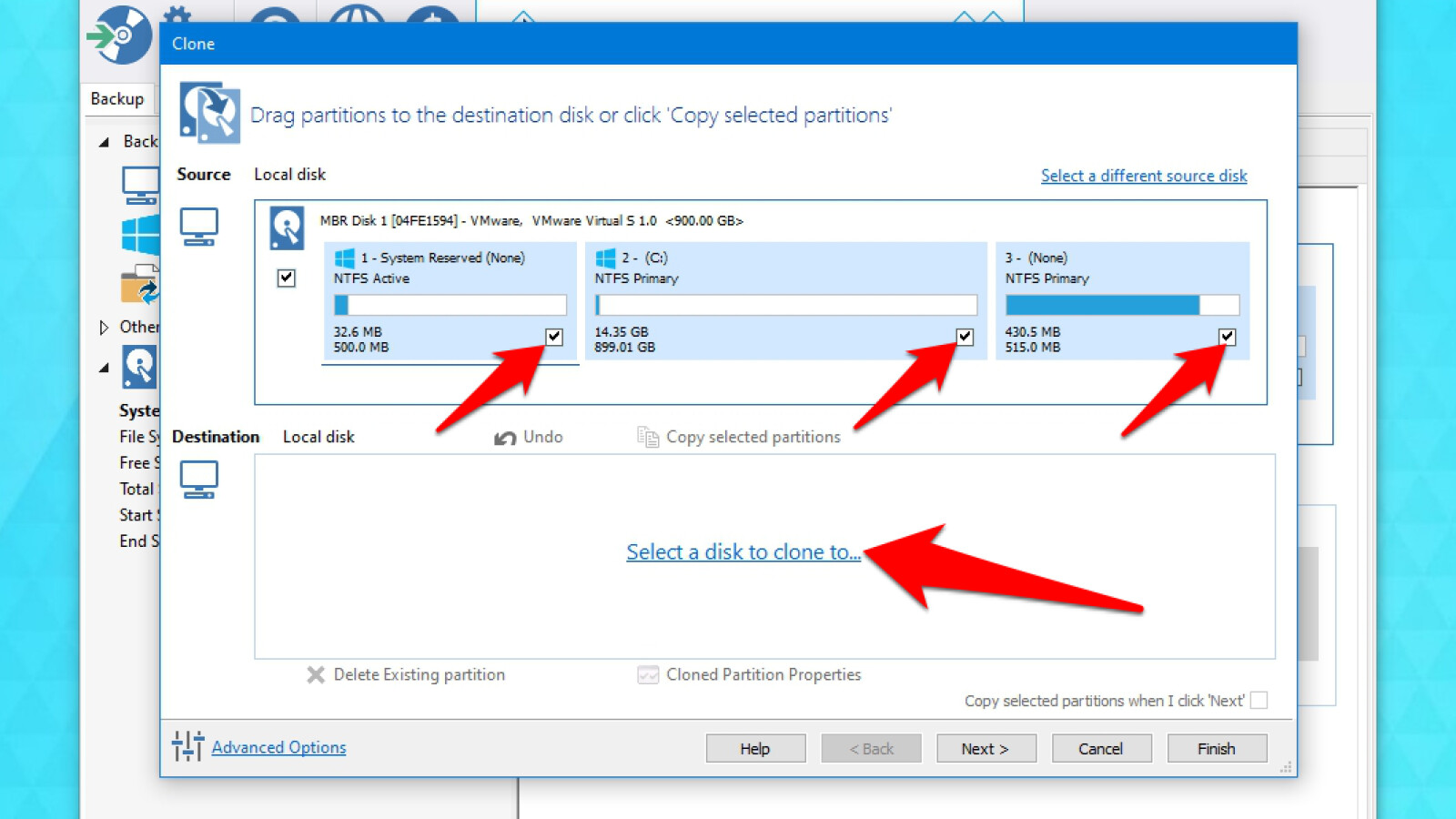Click the MBR Disk 1 VMware description text

pyautogui.click(x=531, y=220)
